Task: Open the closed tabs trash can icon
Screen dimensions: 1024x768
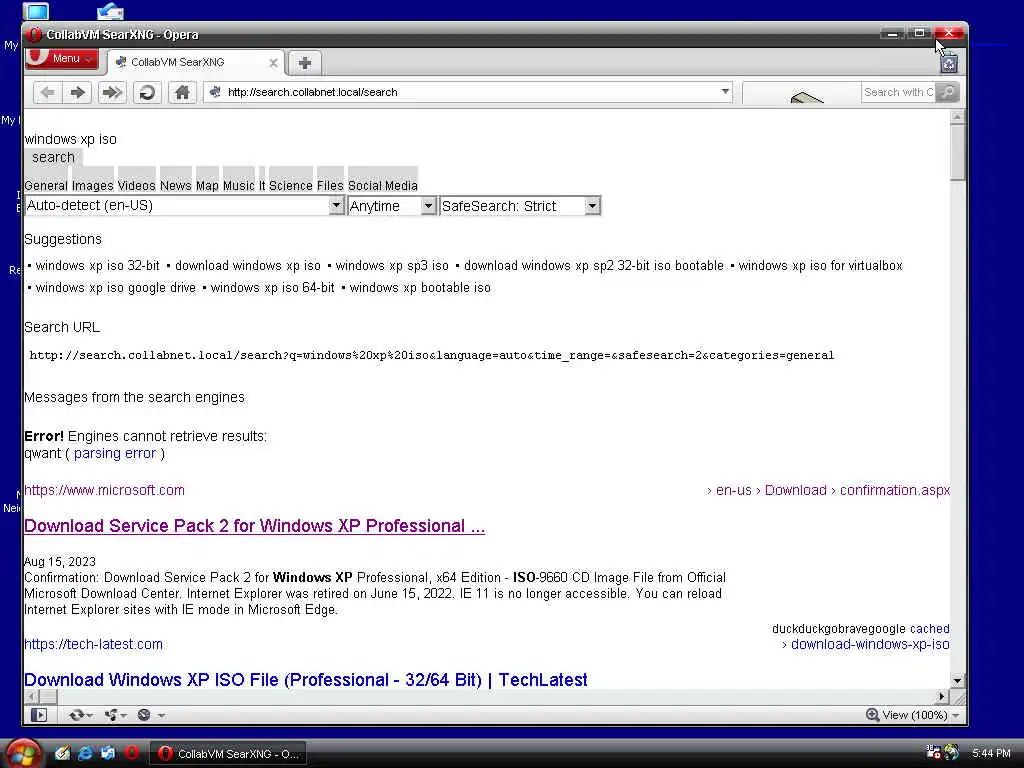Action: (x=949, y=63)
